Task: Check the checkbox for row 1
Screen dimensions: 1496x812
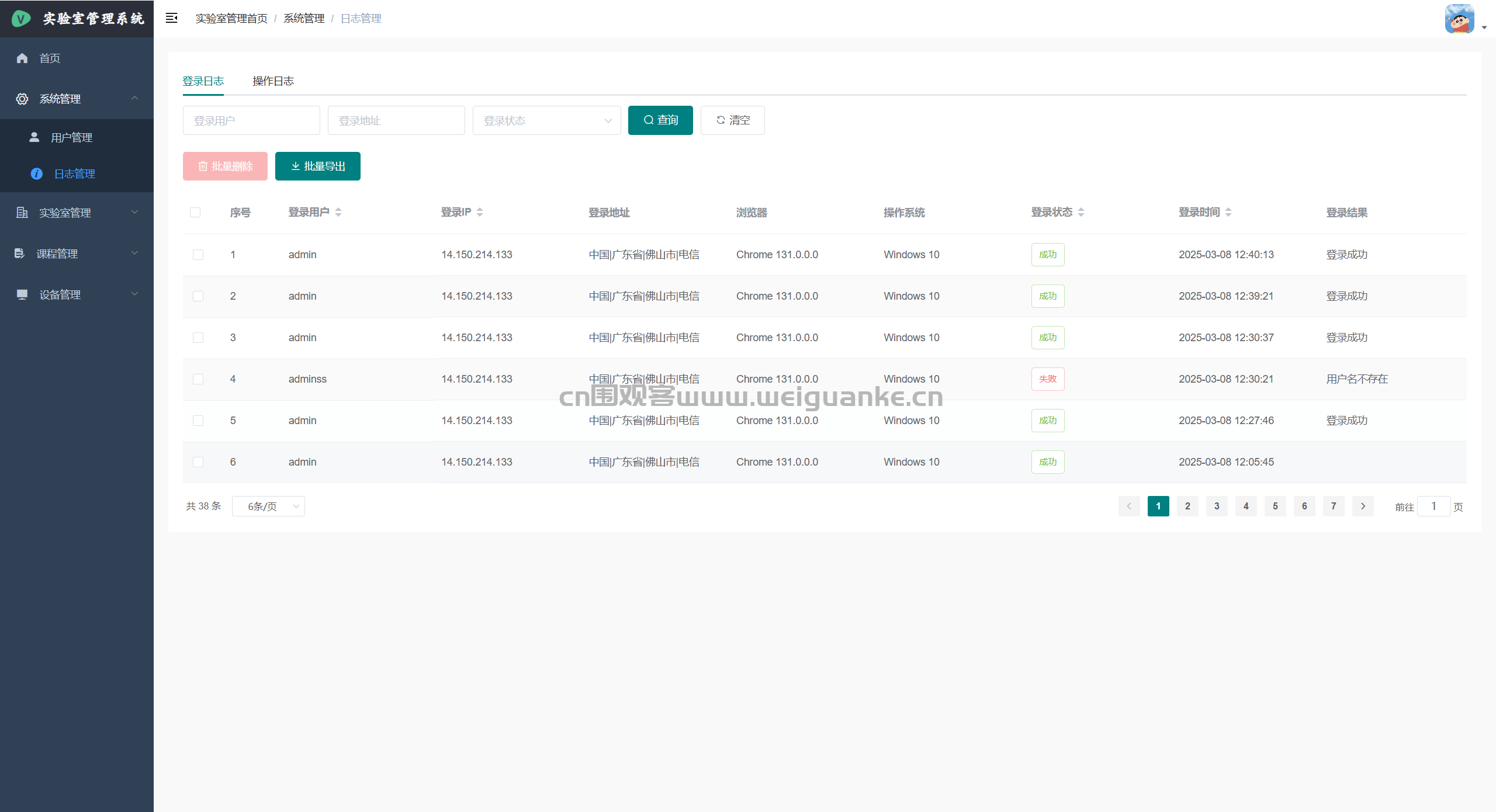Action: (x=198, y=255)
